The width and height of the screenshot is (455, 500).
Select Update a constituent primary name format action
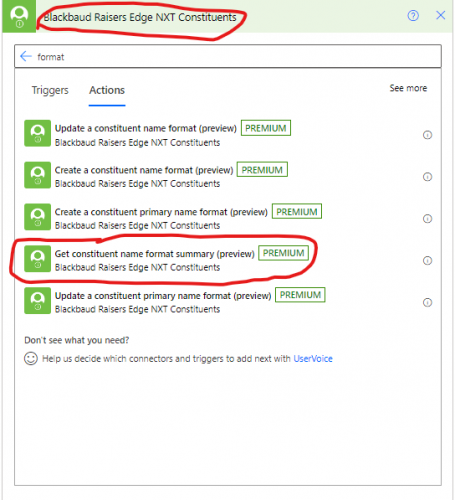228,302
